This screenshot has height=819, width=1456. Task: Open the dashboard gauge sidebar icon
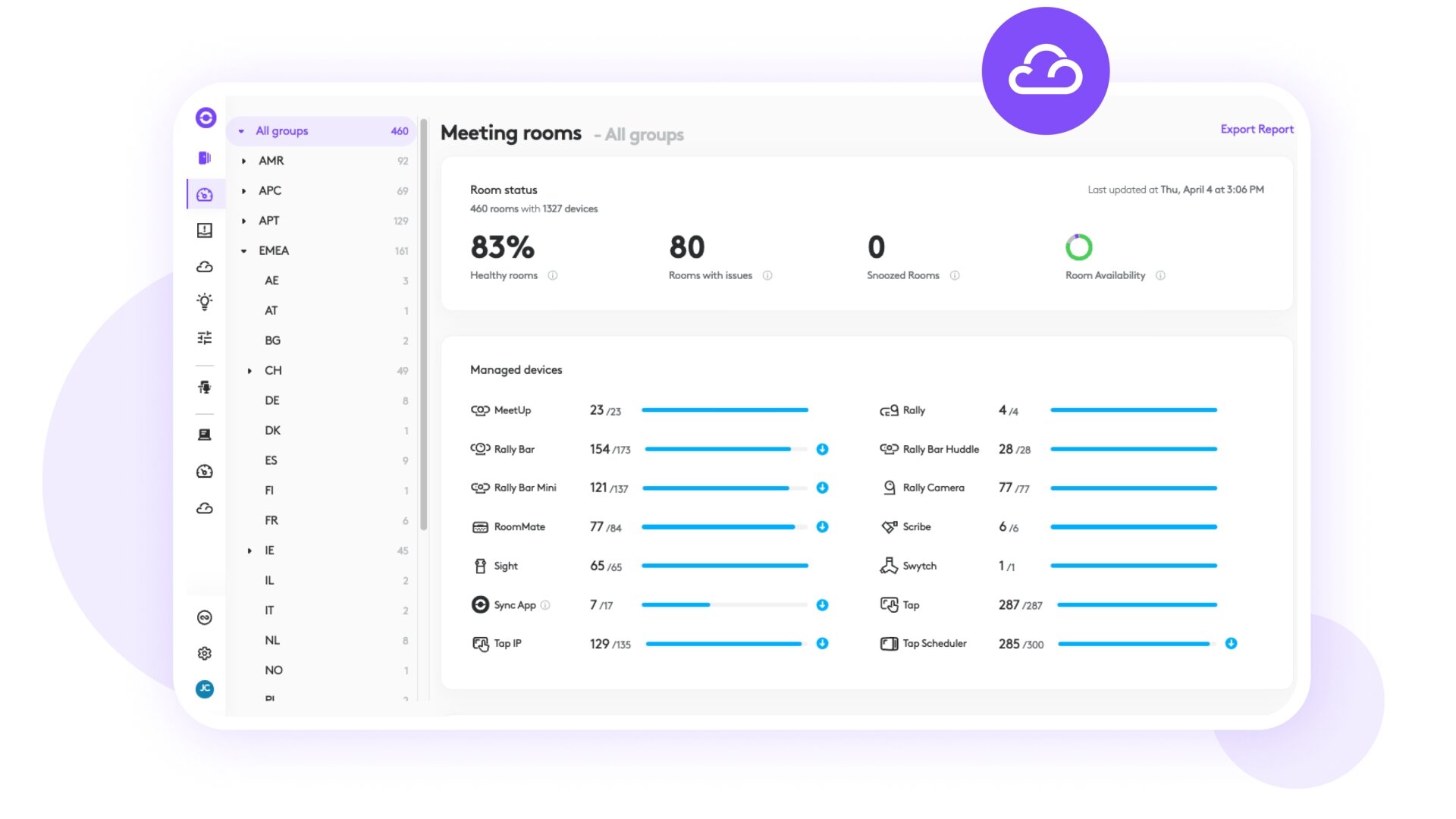205,195
